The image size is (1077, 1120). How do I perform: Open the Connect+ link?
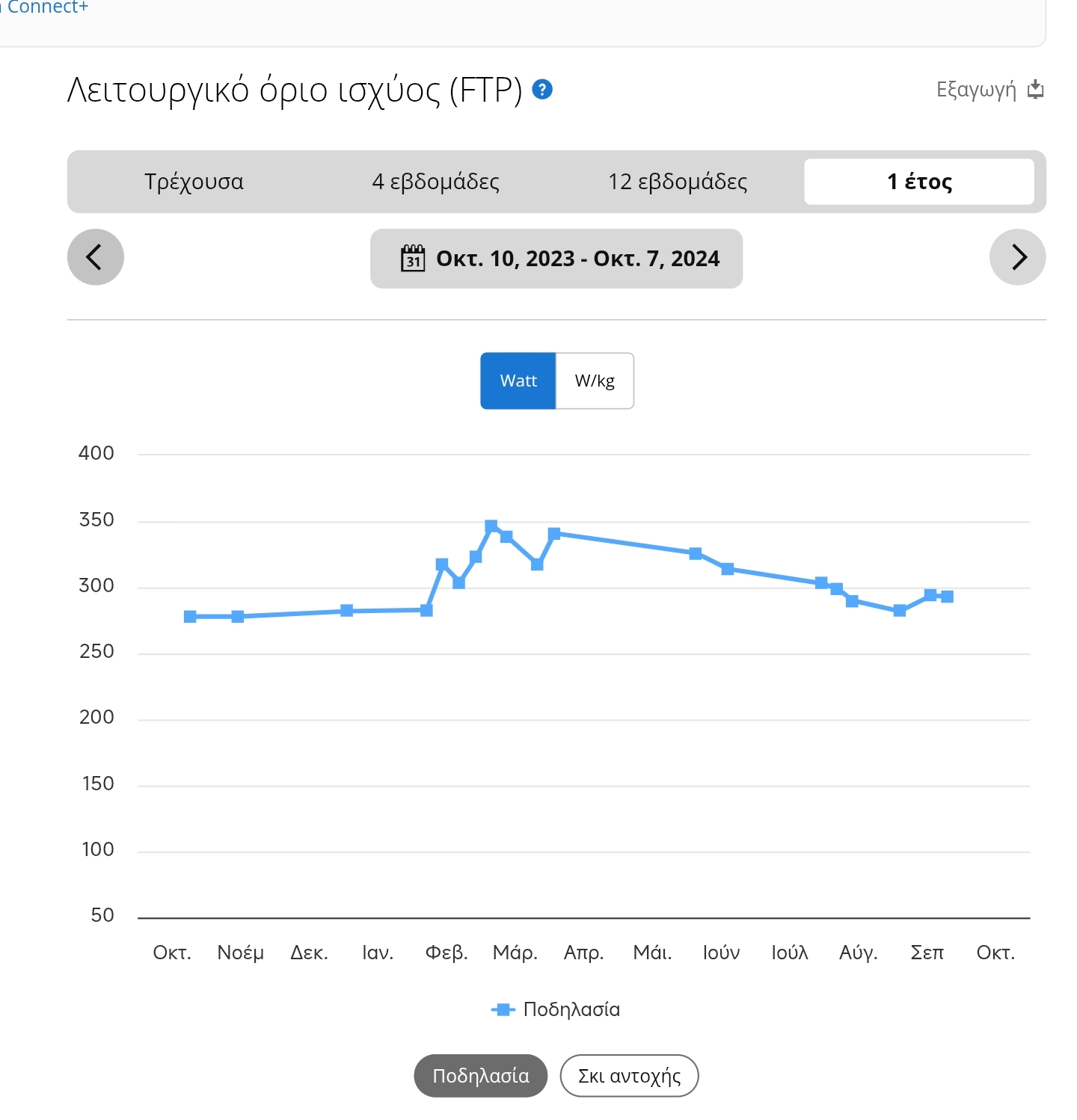point(46,7)
